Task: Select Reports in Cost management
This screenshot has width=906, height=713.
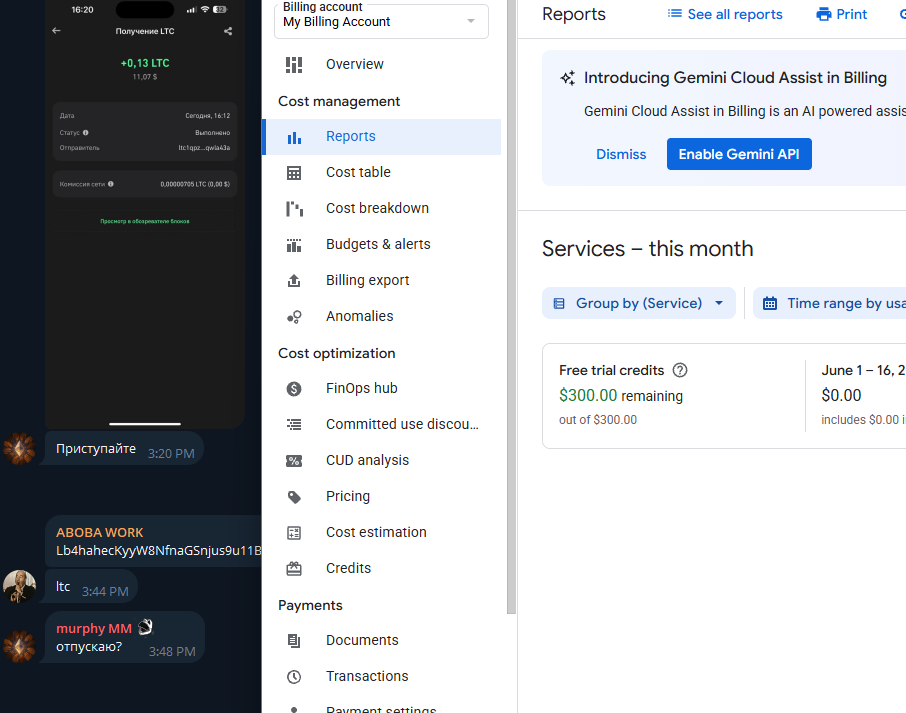Action: [381, 137]
